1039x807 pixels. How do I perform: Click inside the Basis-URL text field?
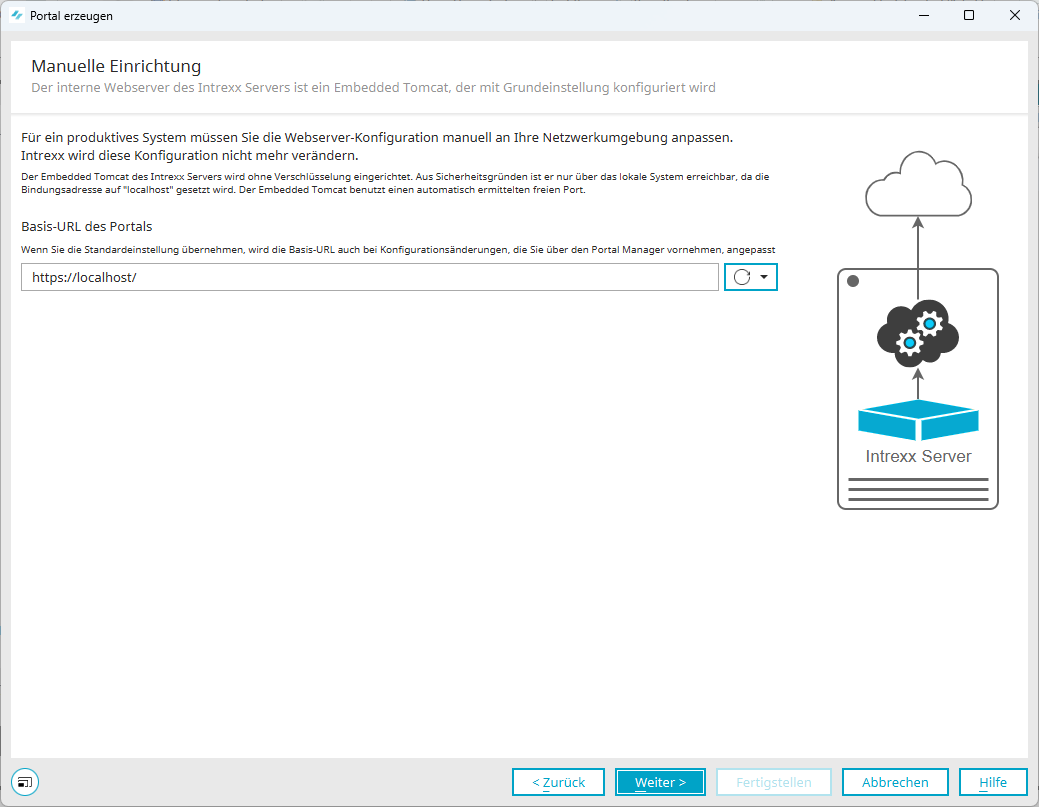click(x=370, y=277)
